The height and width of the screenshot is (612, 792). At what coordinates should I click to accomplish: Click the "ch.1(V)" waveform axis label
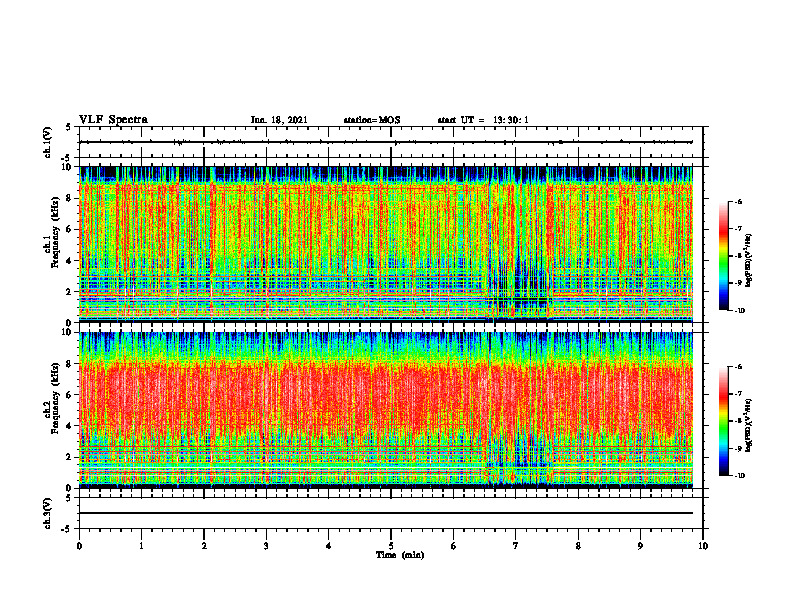coord(48,142)
